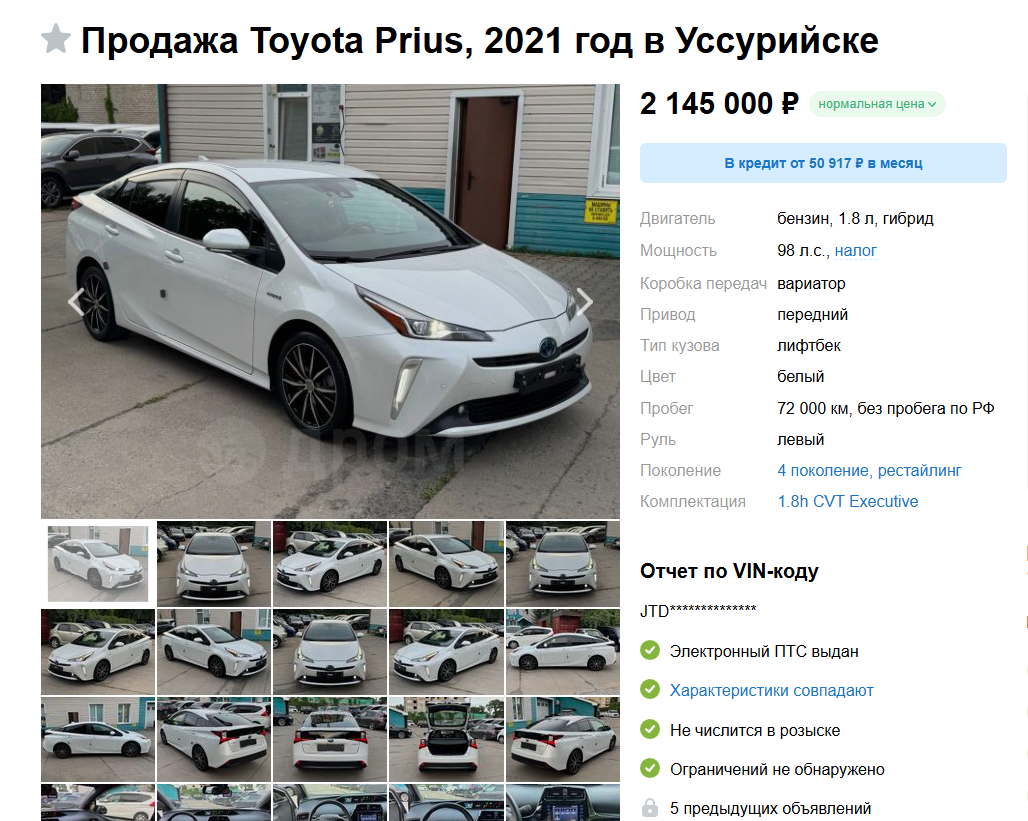The image size is (1028, 821).
Task: Open the налог tax link
Action: tap(856, 250)
